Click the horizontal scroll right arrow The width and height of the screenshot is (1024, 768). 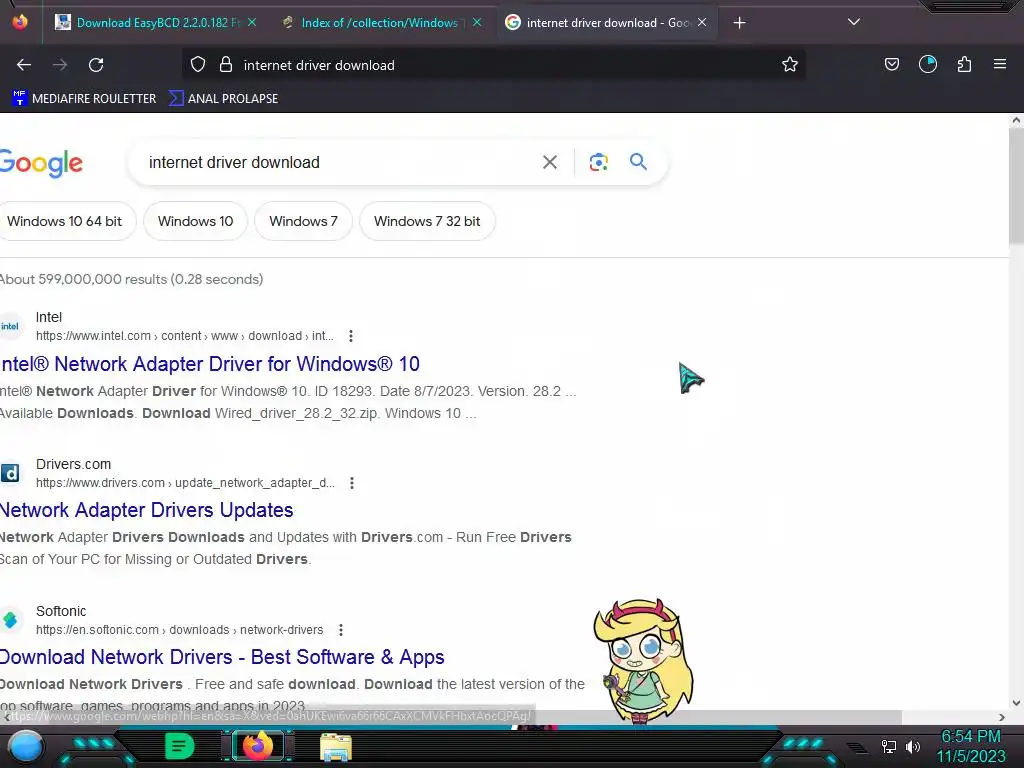pyautogui.click(x=1002, y=717)
